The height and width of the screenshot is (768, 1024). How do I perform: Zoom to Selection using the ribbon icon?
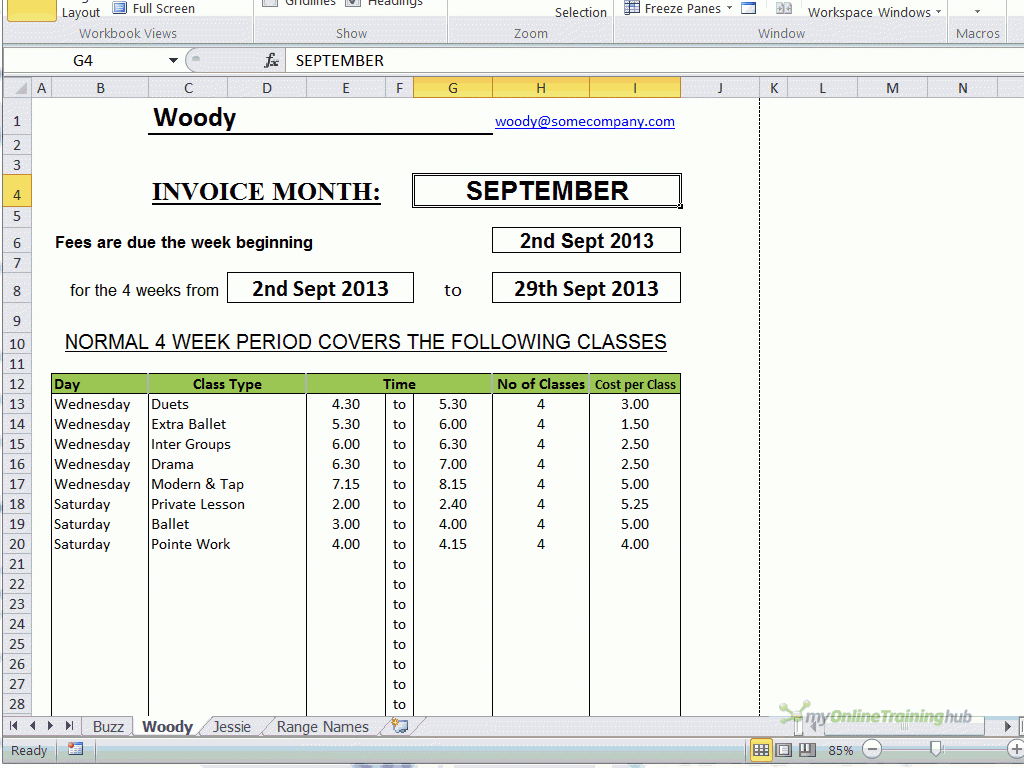point(578,10)
